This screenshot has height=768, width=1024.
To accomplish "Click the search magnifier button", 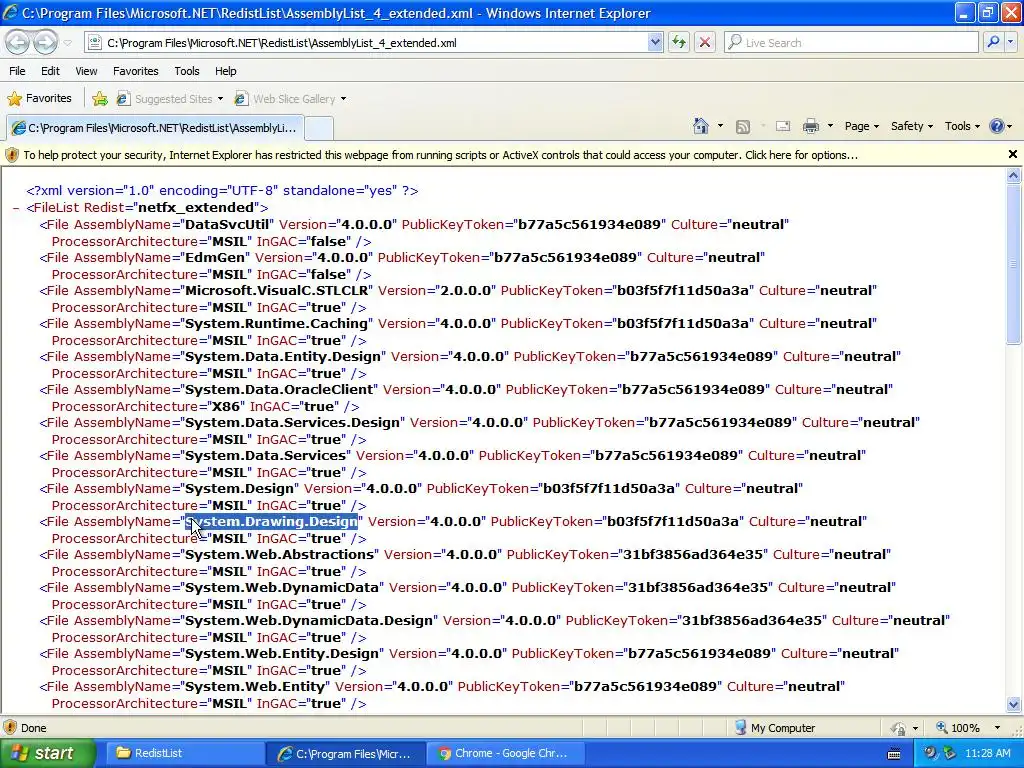I will tap(993, 42).
